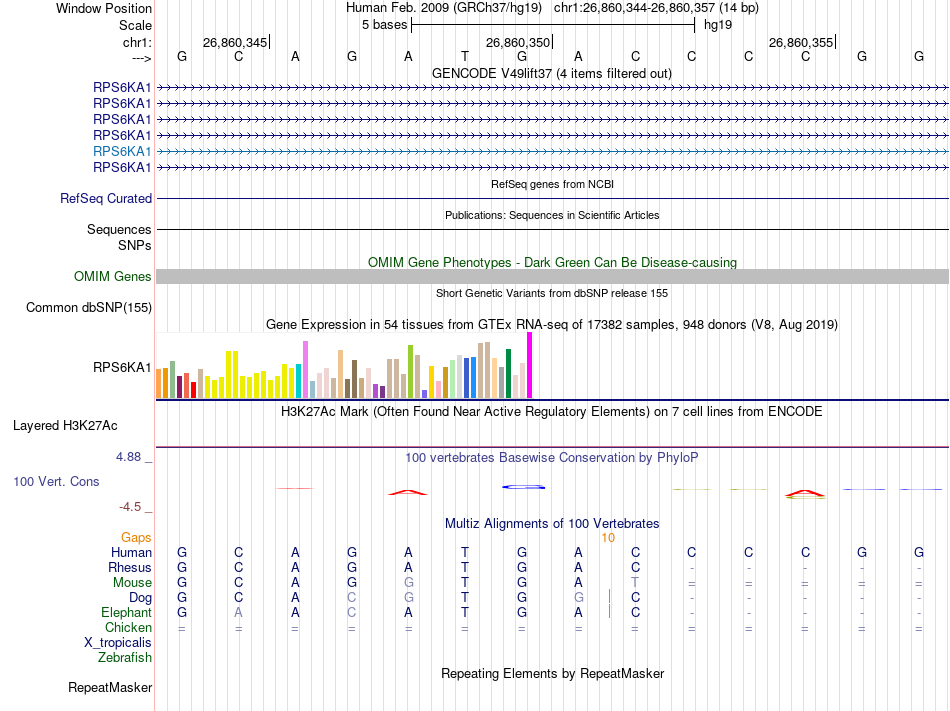Open OMIM Genes track settings label
Viewport: 950px width, 711px height.
(x=112, y=277)
